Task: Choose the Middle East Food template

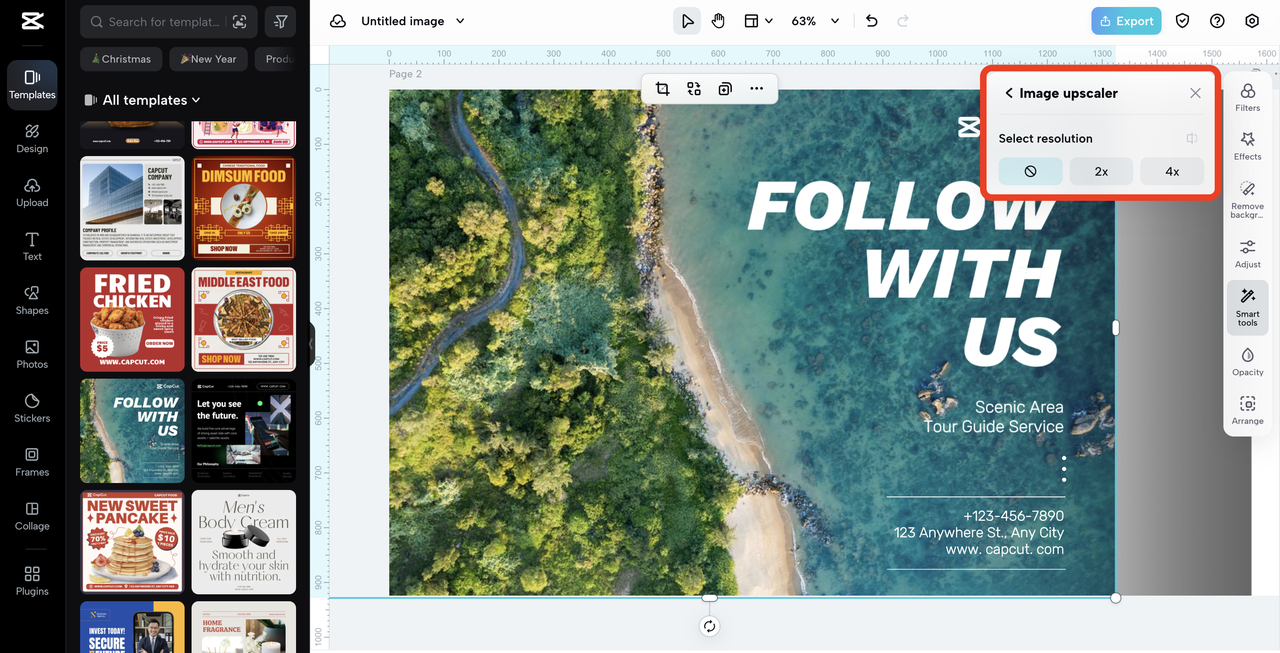Action: pos(244,319)
